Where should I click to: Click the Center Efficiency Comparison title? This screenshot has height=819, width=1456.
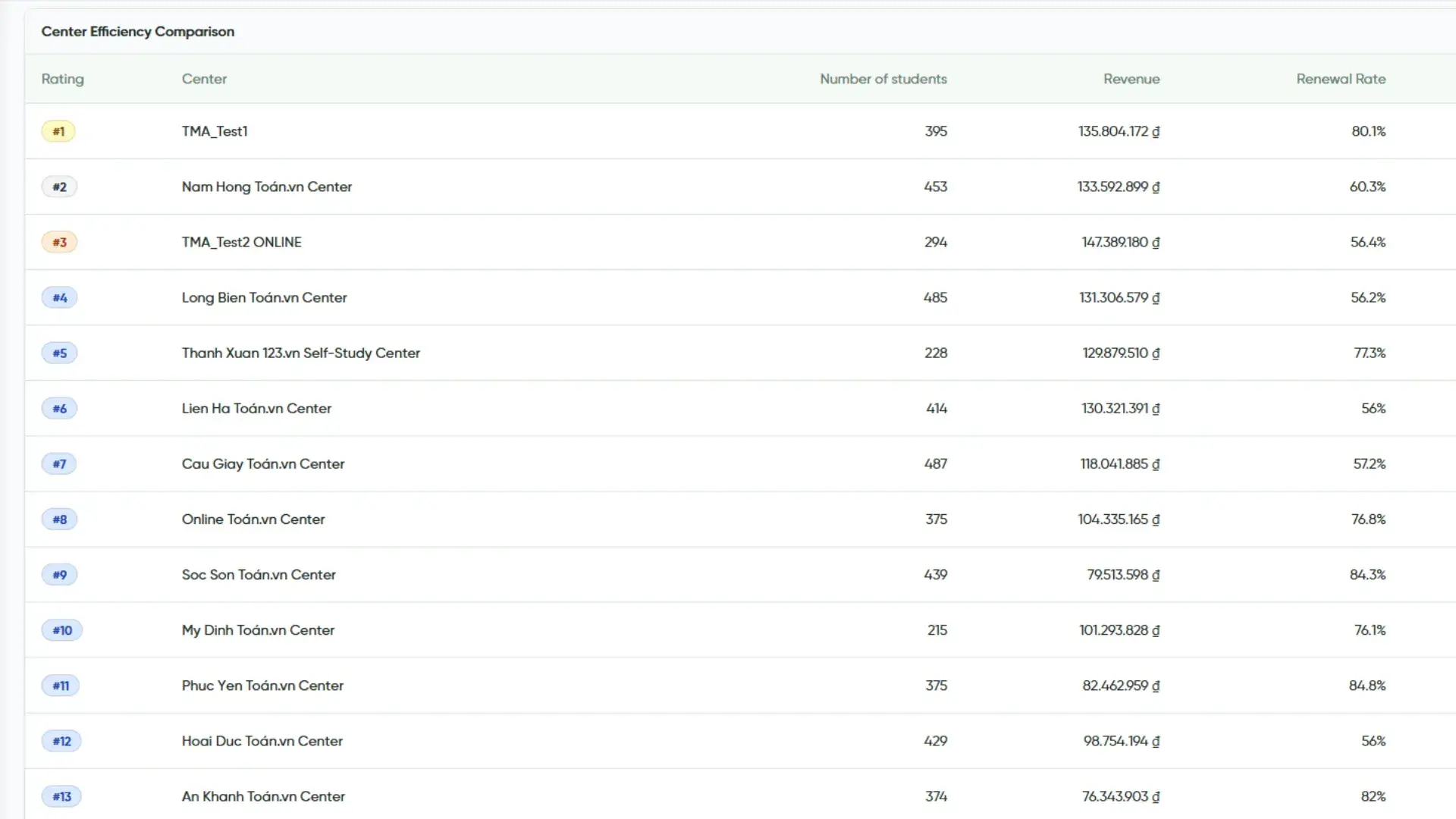(x=137, y=32)
